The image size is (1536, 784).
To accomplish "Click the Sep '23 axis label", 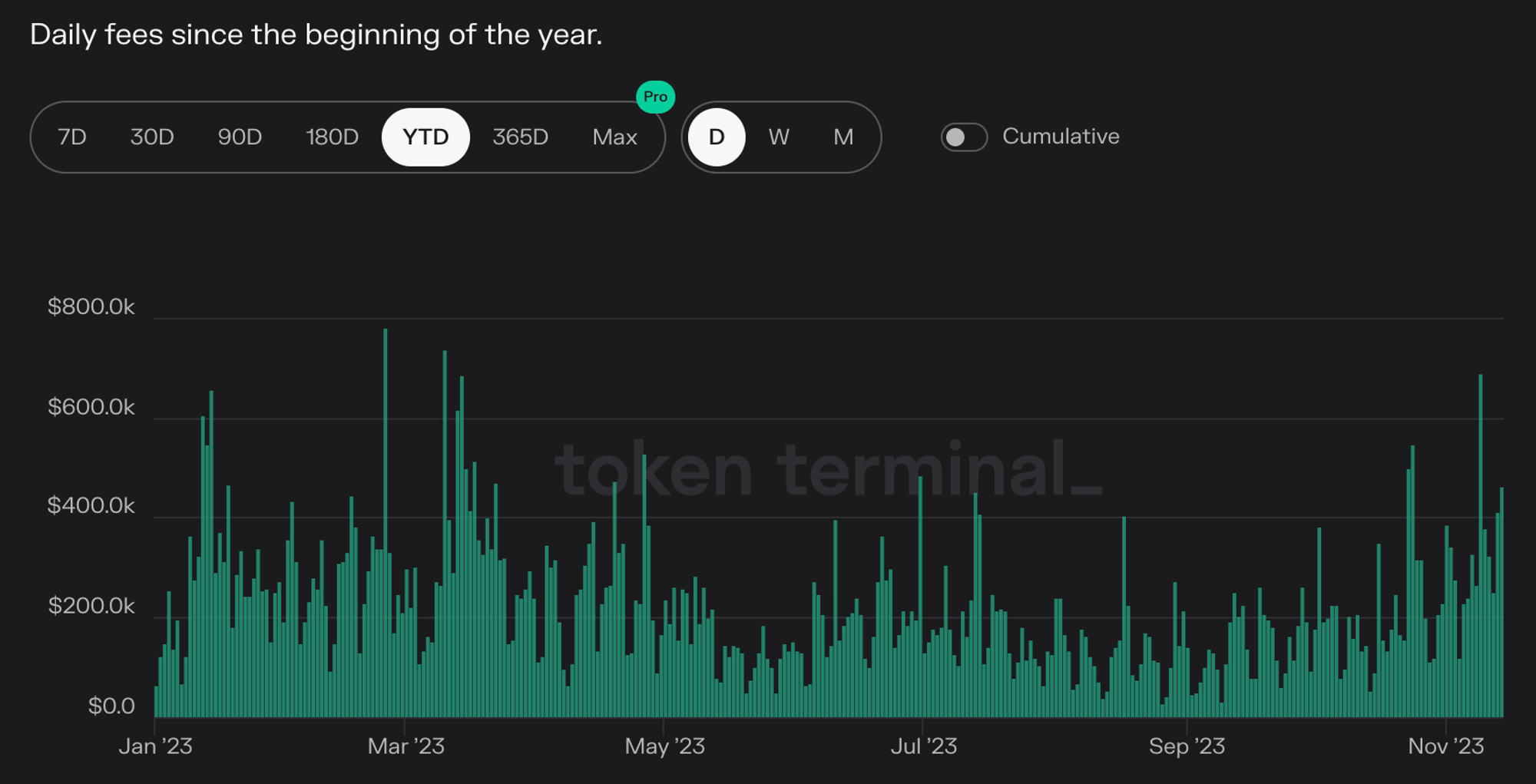I will click(1187, 746).
